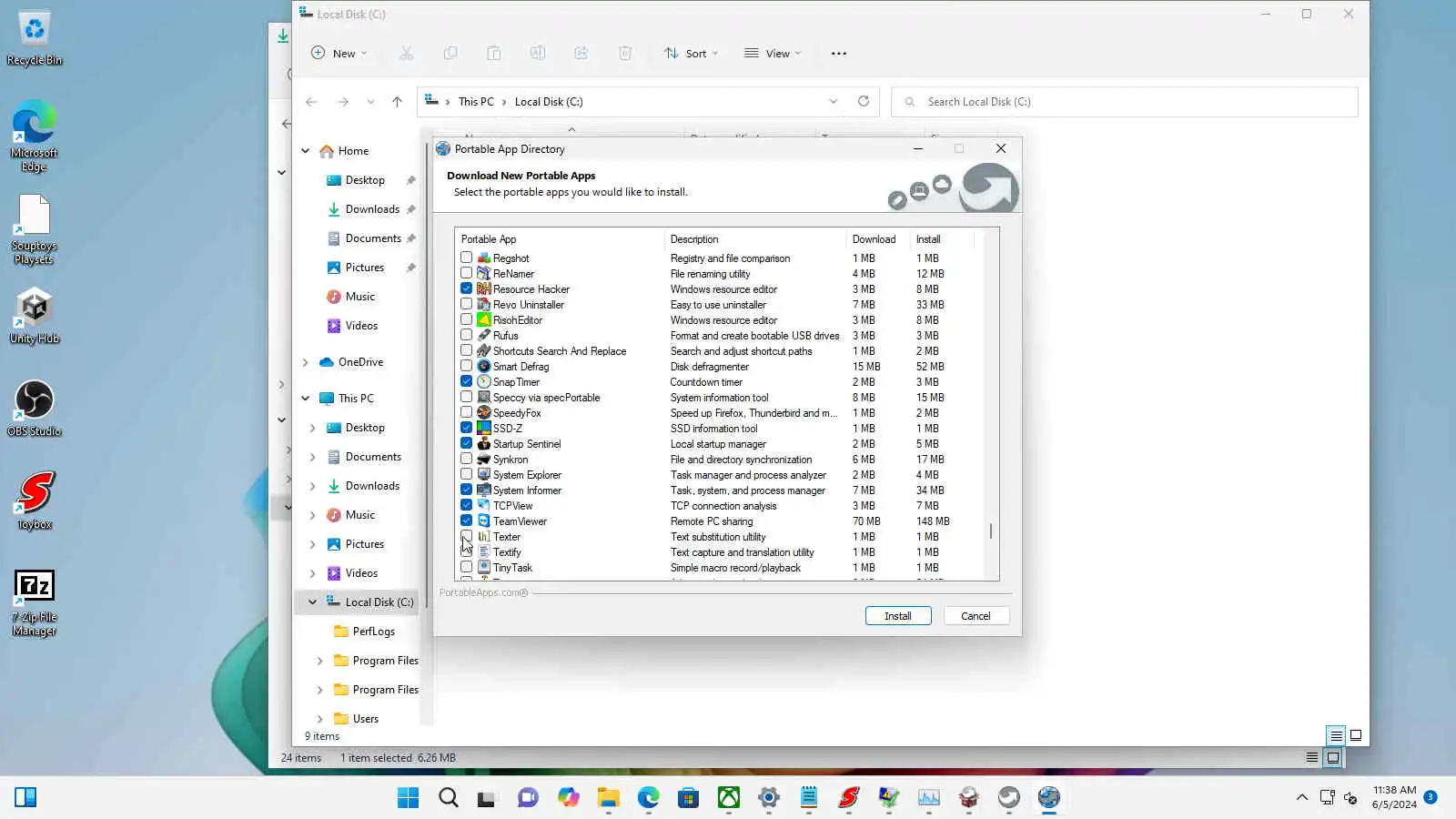Check the System Explorer checkbox
The image size is (1456, 819).
[467, 475]
